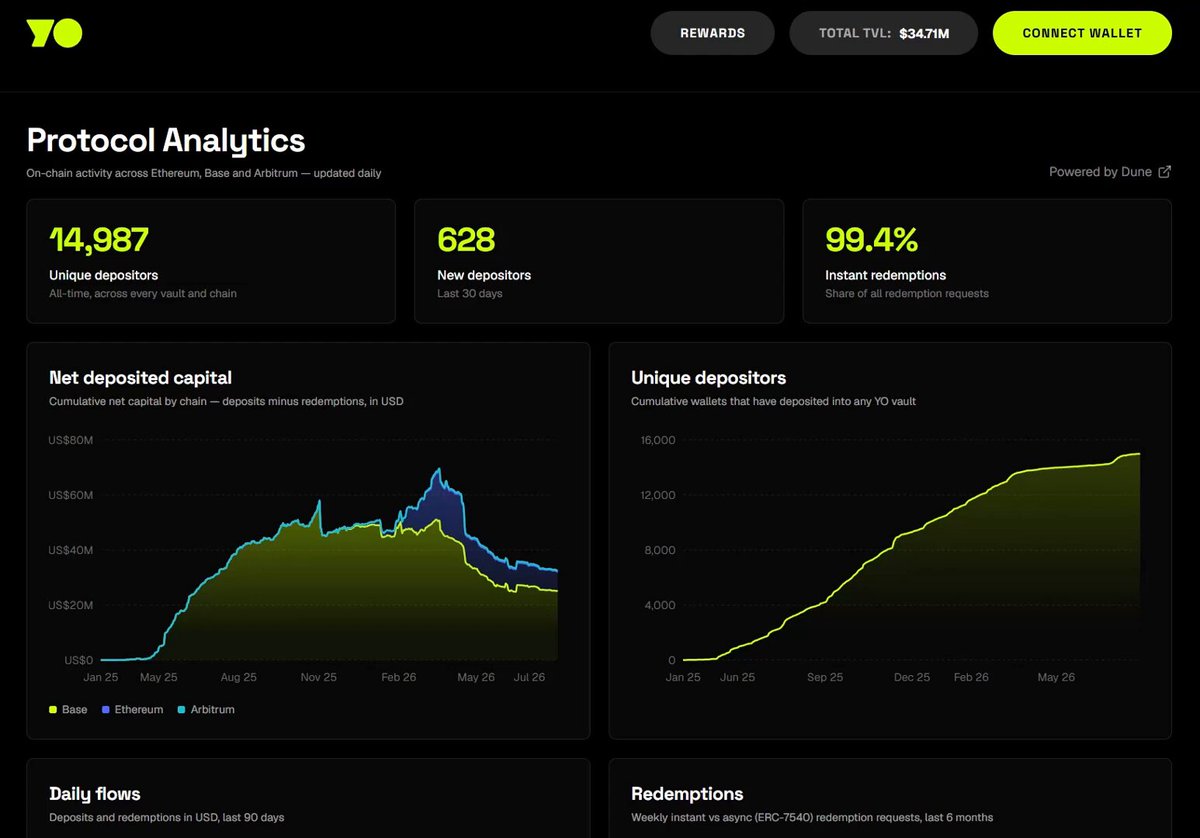This screenshot has width=1200, height=838.
Task: Click the CONNECT WALLET button
Action: point(1082,33)
